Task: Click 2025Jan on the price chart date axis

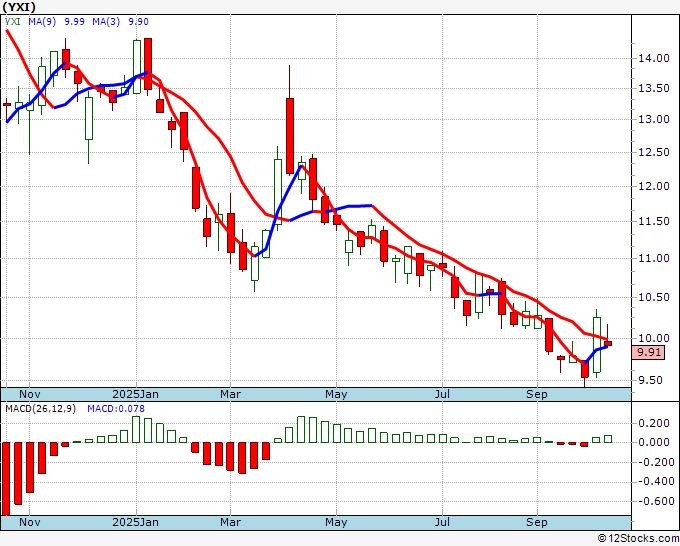Action: (x=136, y=394)
